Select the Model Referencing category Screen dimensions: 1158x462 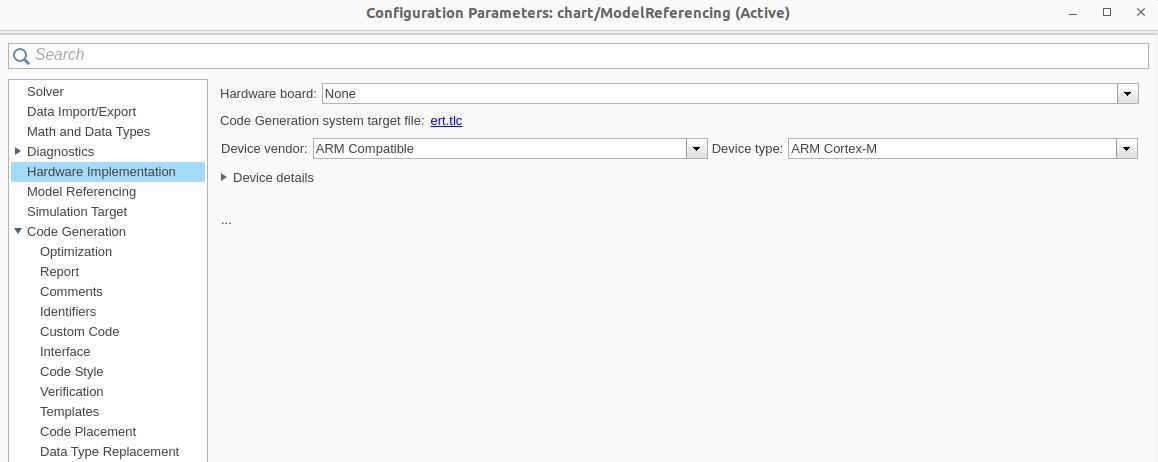click(x=81, y=191)
